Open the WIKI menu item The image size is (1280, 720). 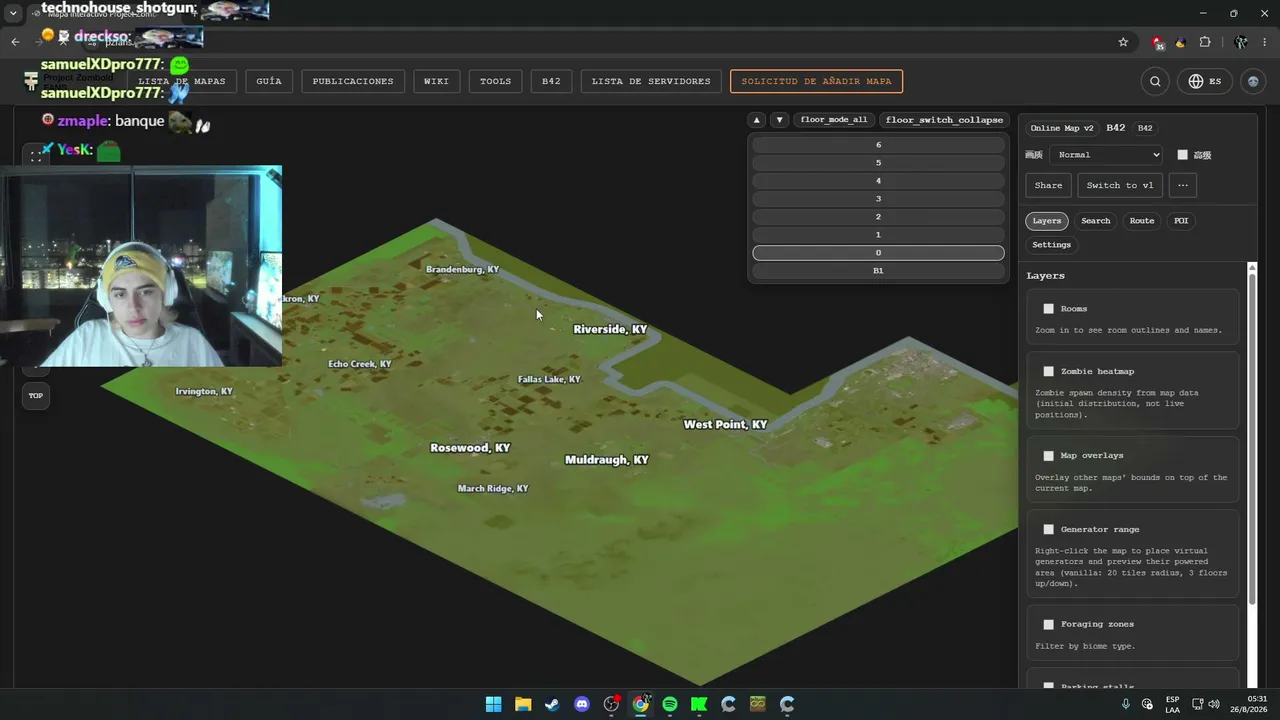[x=436, y=81]
